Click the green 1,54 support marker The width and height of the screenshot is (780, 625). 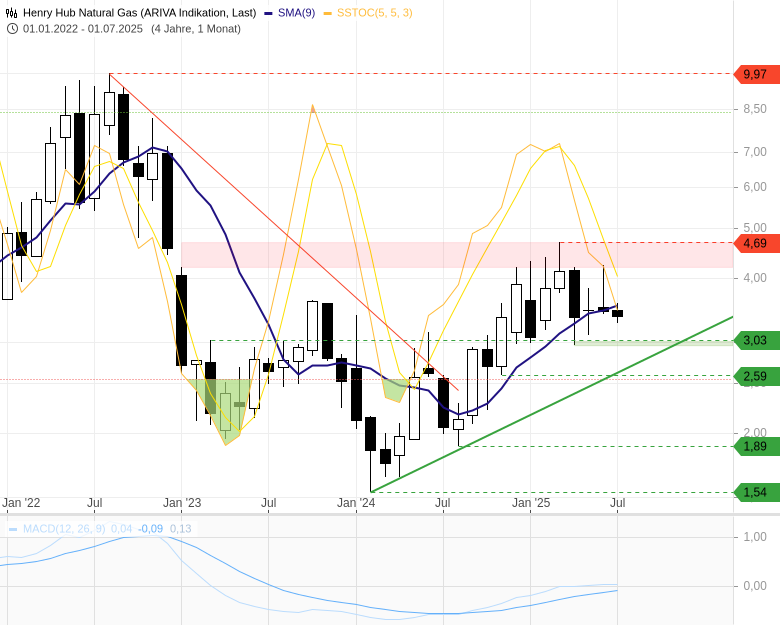757,493
